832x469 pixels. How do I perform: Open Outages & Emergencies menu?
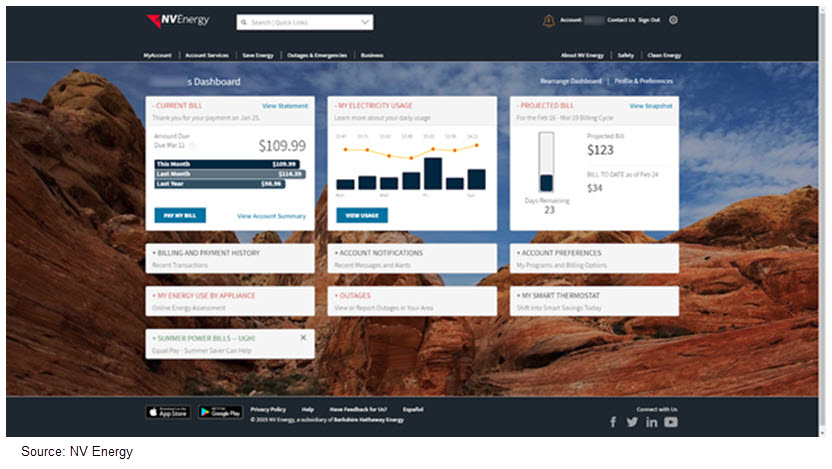317,55
